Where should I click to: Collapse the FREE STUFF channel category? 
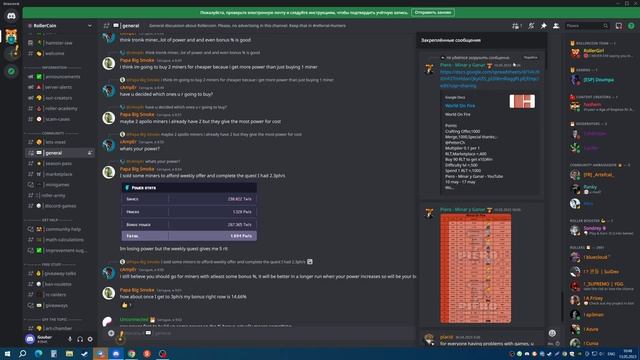point(51,264)
